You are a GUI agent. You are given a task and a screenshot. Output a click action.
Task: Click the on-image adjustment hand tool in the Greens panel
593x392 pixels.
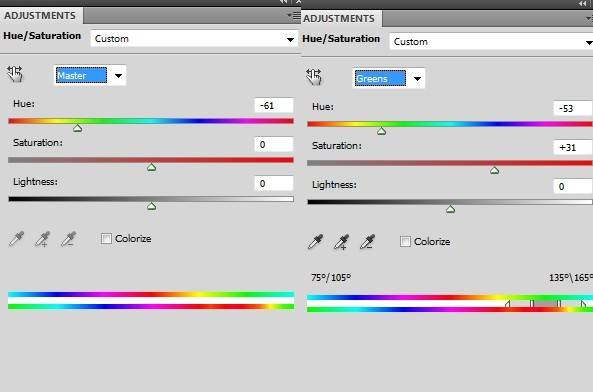pyautogui.click(x=314, y=77)
